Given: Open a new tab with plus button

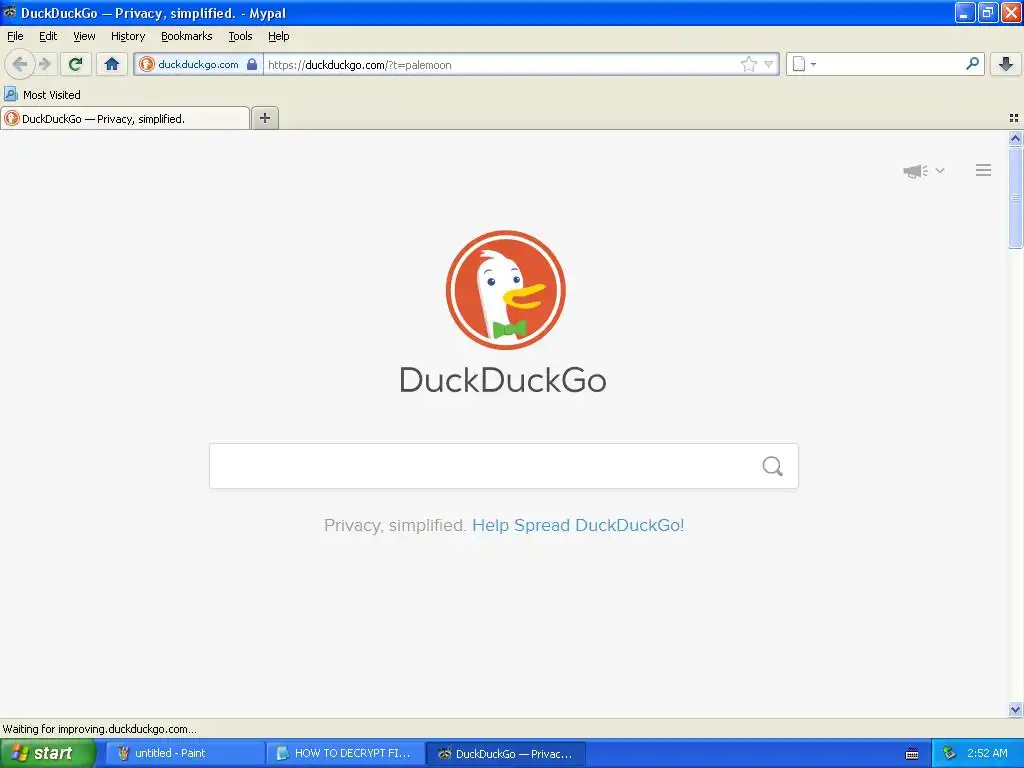Looking at the screenshot, I should pyautogui.click(x=264, y=118).
